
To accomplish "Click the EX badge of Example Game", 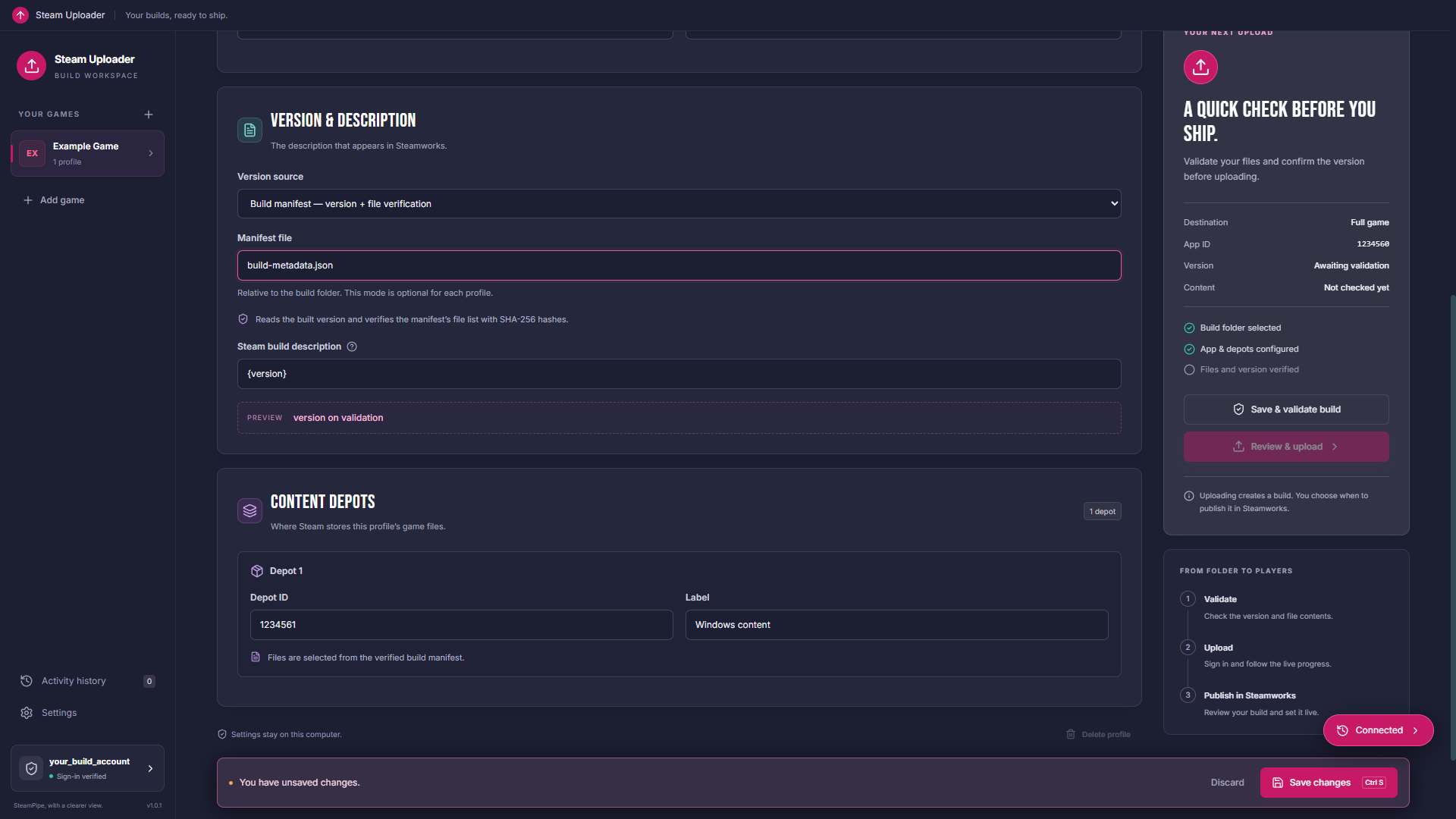I will click(x=32, y=153).
